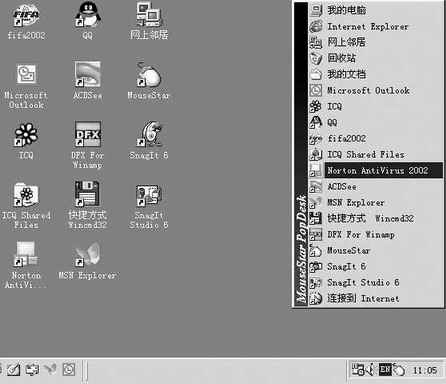
Task: Open the Norton AntiVi... desktop shortcut
Action: coord(26,255)
